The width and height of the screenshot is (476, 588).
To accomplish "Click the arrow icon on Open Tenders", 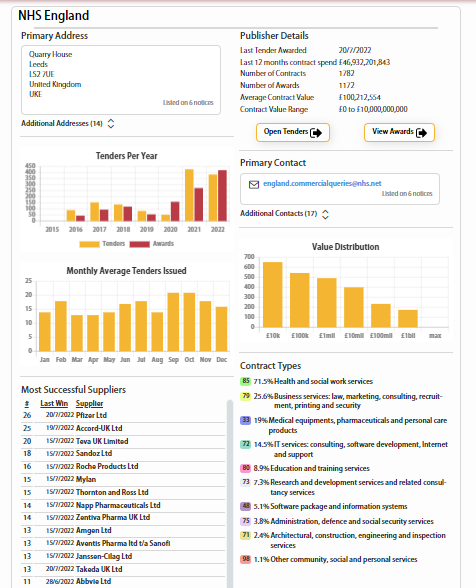I will pyautogui.click(x=316, y=133).
